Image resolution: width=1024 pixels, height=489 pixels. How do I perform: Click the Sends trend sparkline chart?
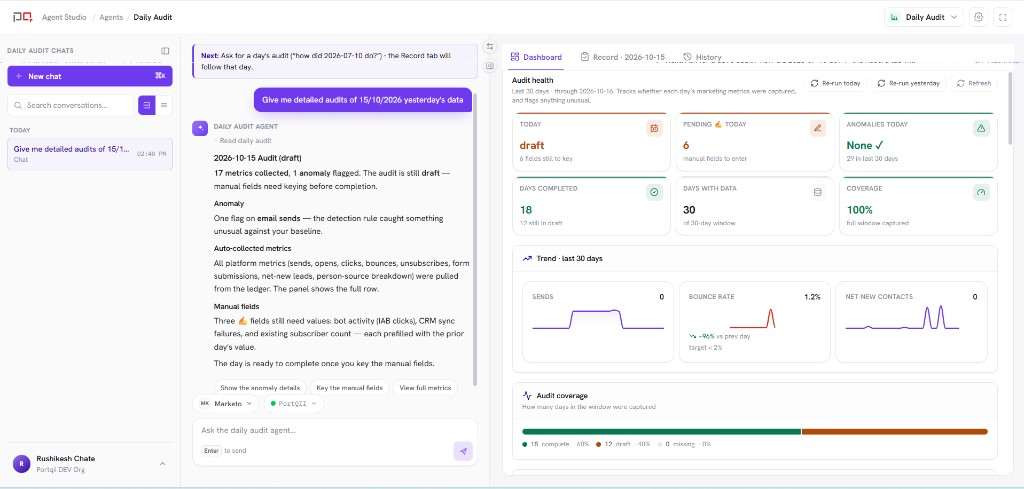point(598,319)
